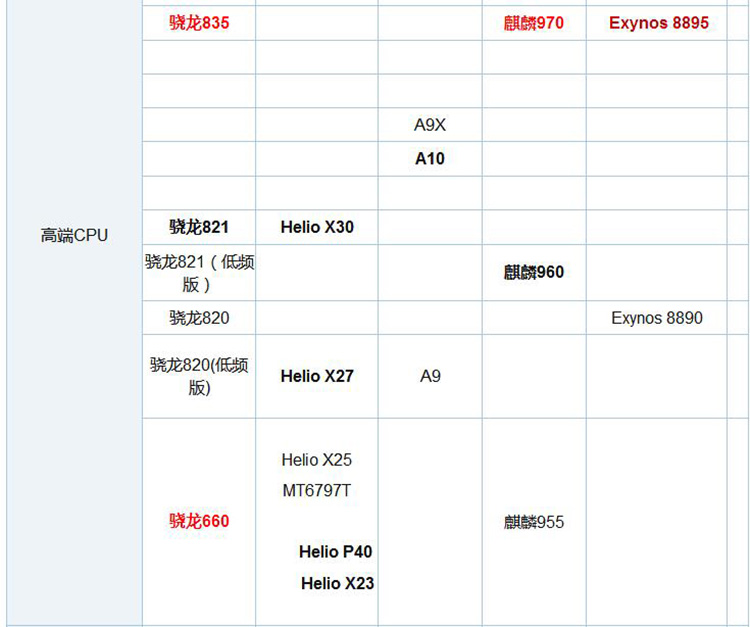The width and height of the screenshot is (750, 627).
Task: Click the red 骁龙835 entry
Action: tap(199, 22)
